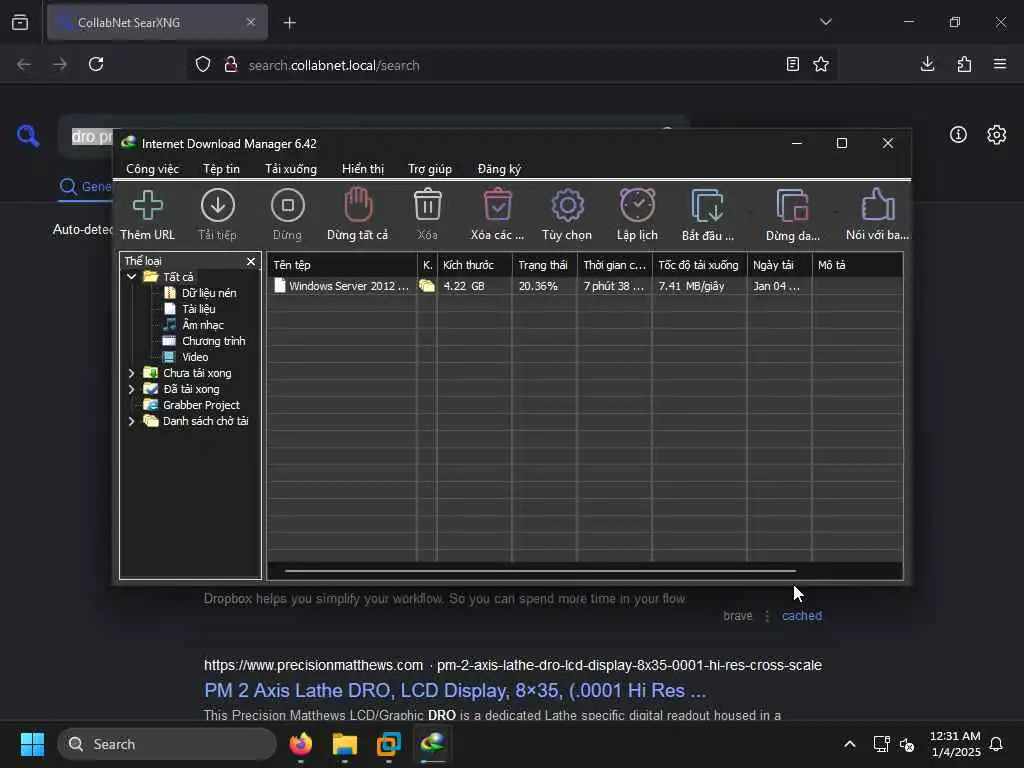Expand the Chưa tải xong node
This screenshot has height=768, width=1024.
point(131,373)
